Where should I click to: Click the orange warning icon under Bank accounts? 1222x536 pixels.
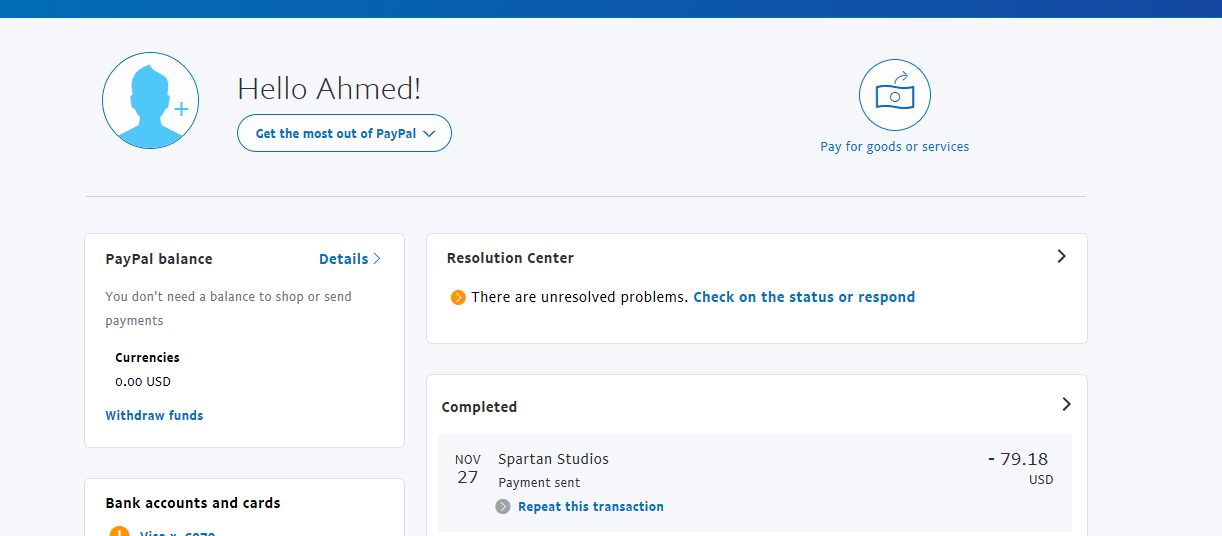tap(120, 532)
